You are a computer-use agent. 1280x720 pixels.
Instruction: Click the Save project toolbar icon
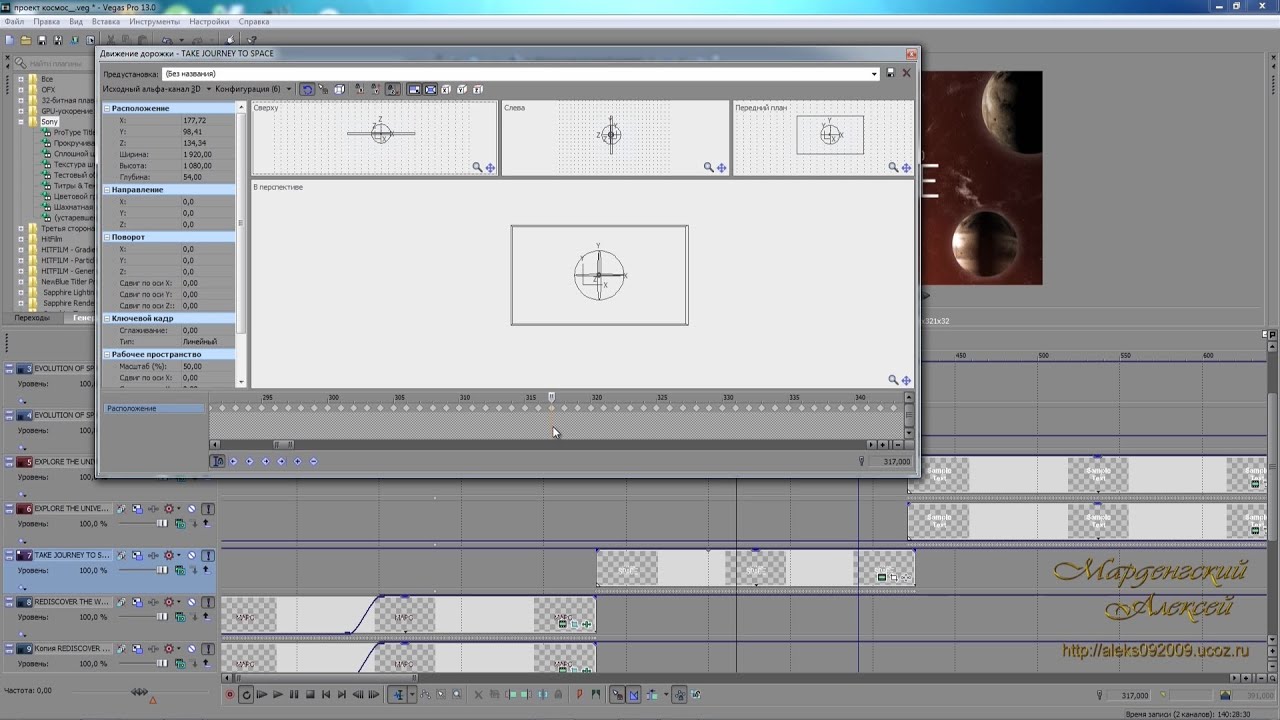42,40
